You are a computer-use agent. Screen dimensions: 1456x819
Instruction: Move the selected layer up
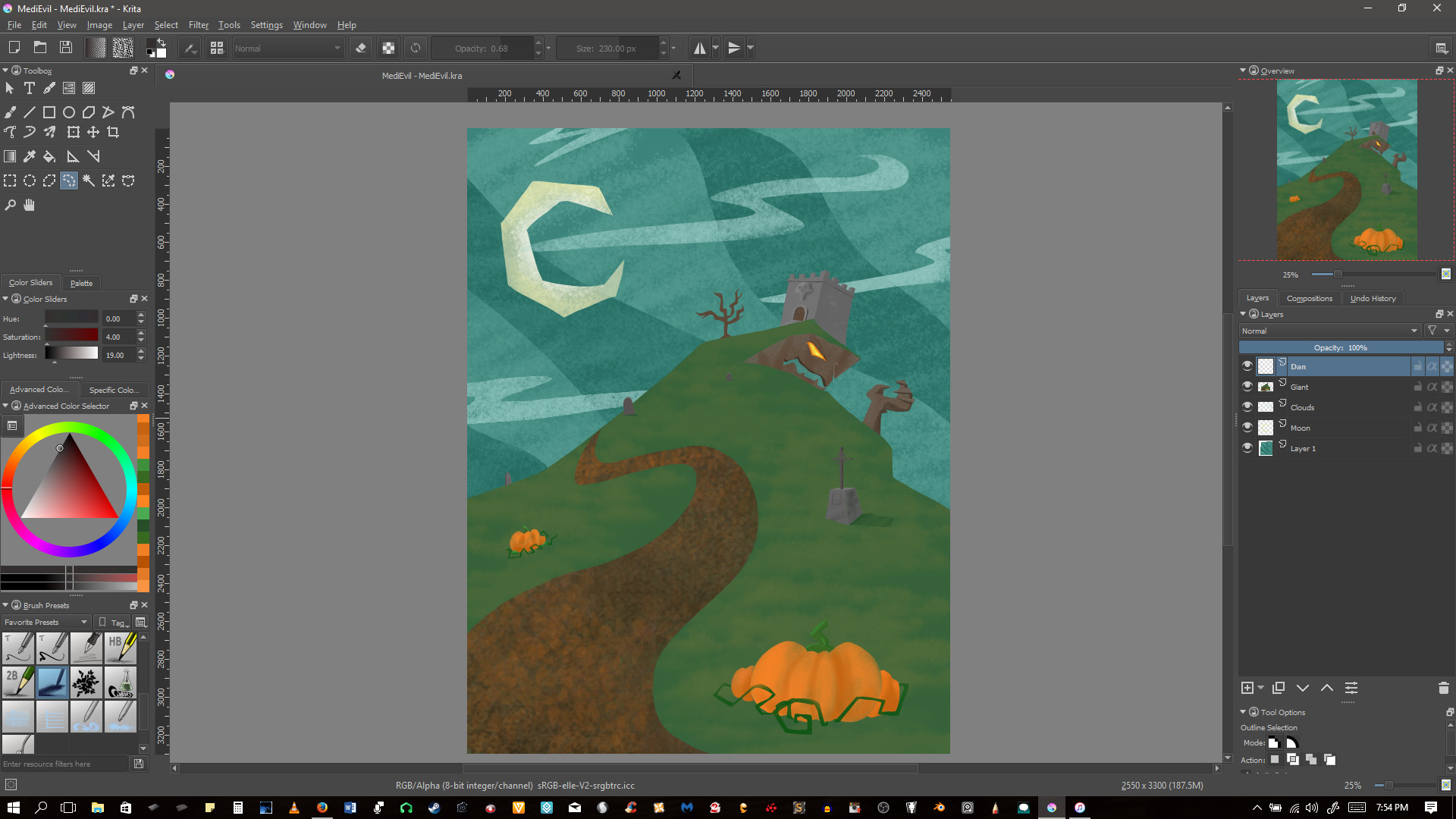coord(1326,688)
